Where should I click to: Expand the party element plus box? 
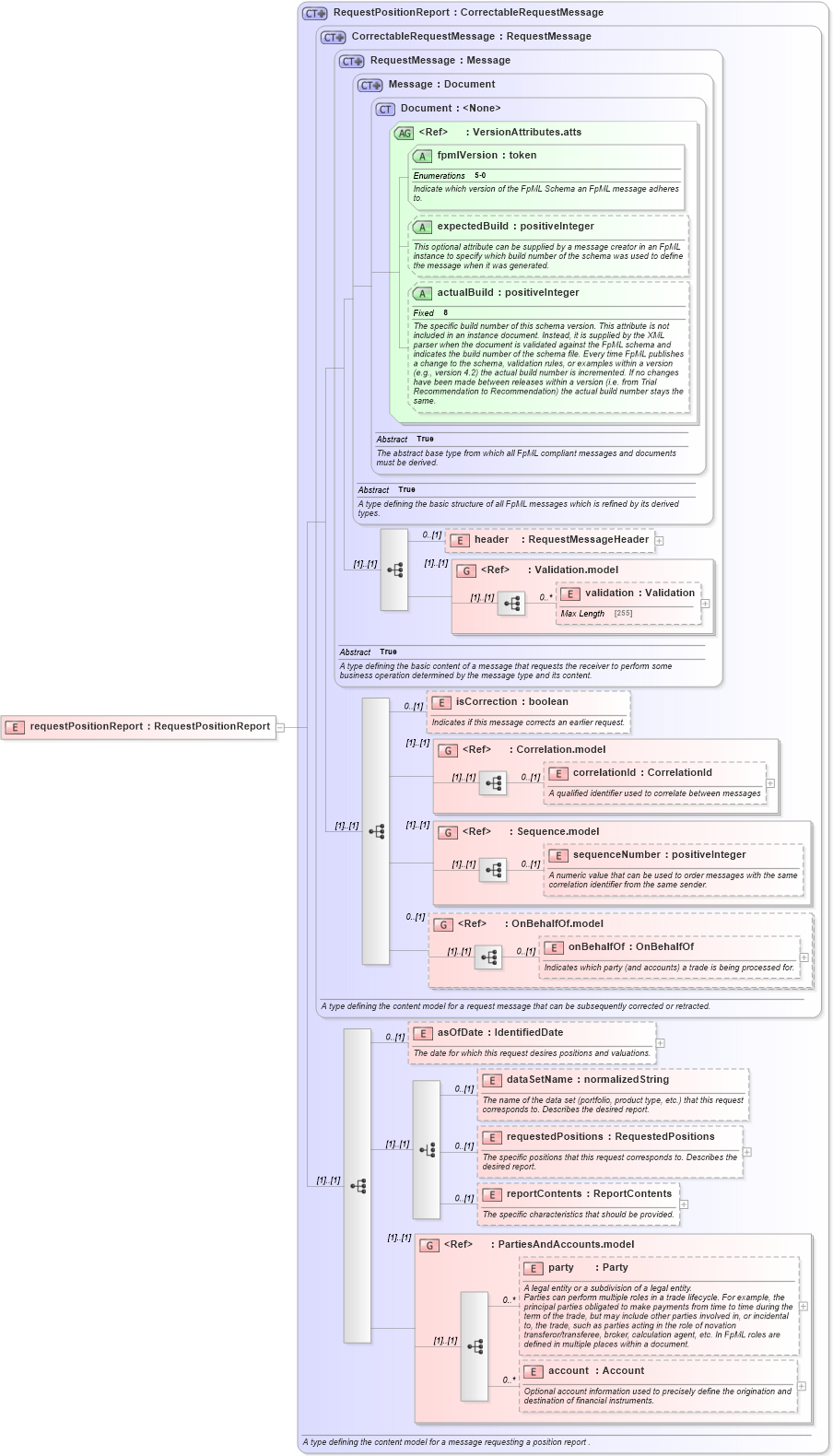[x=804, y=1307]
